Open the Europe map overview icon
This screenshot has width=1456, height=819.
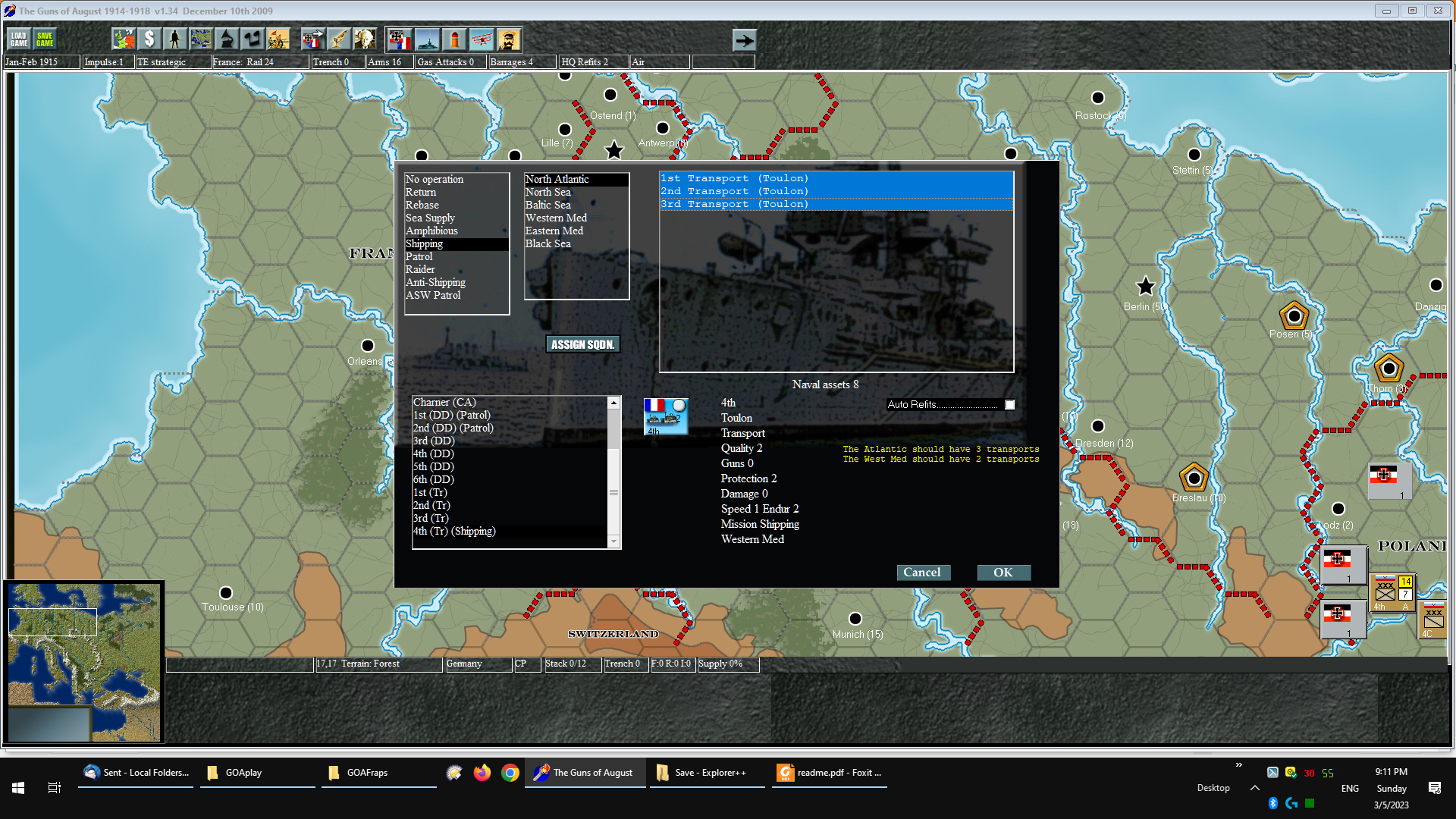tap(124, 39)
